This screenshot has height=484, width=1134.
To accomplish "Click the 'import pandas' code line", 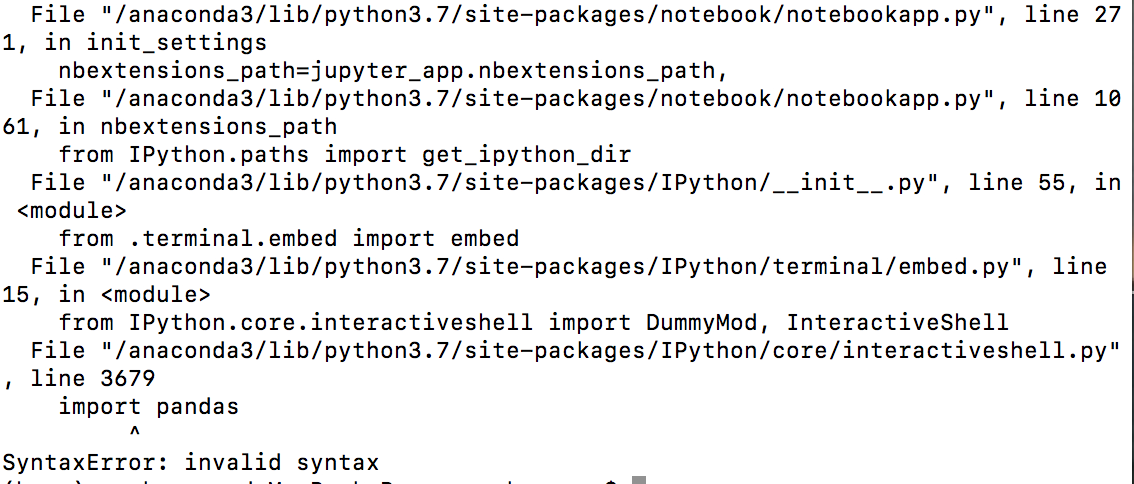I will point(148,407).
